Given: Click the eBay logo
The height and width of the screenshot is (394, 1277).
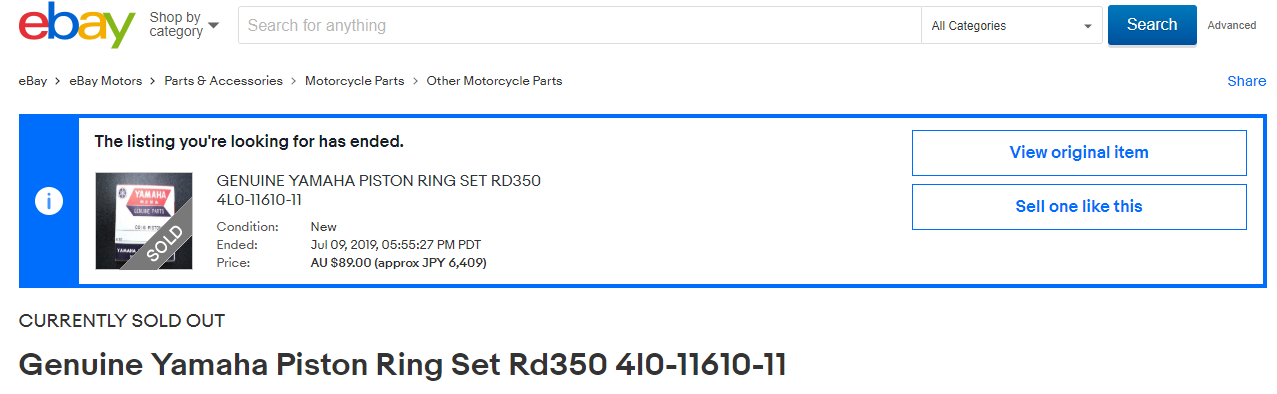Looking at the screenshot, I should click(x=77, y=25).
